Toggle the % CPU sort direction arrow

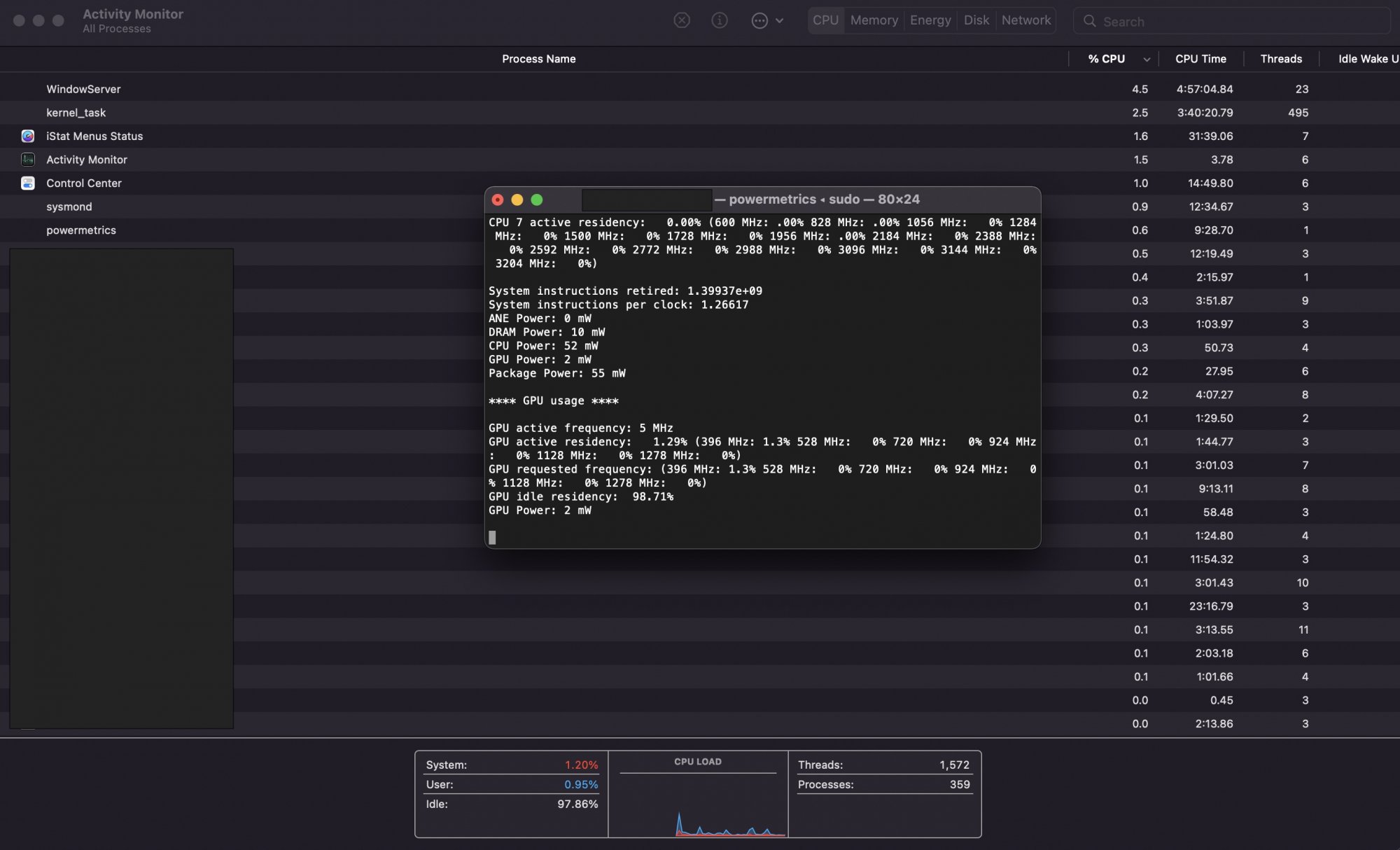[1147, 60]
